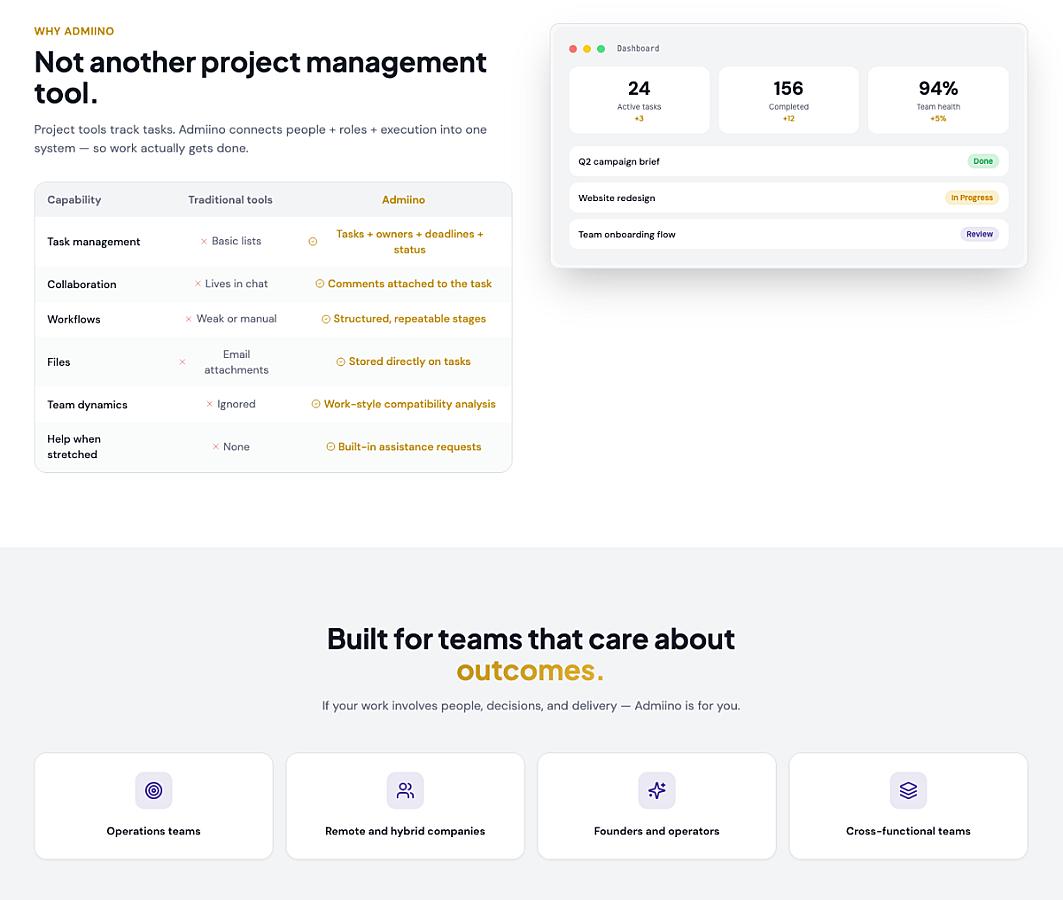Click the yellow dot in the Dashboard window
The height and width of the screenshot is (900, 1063).
point(587,49)
